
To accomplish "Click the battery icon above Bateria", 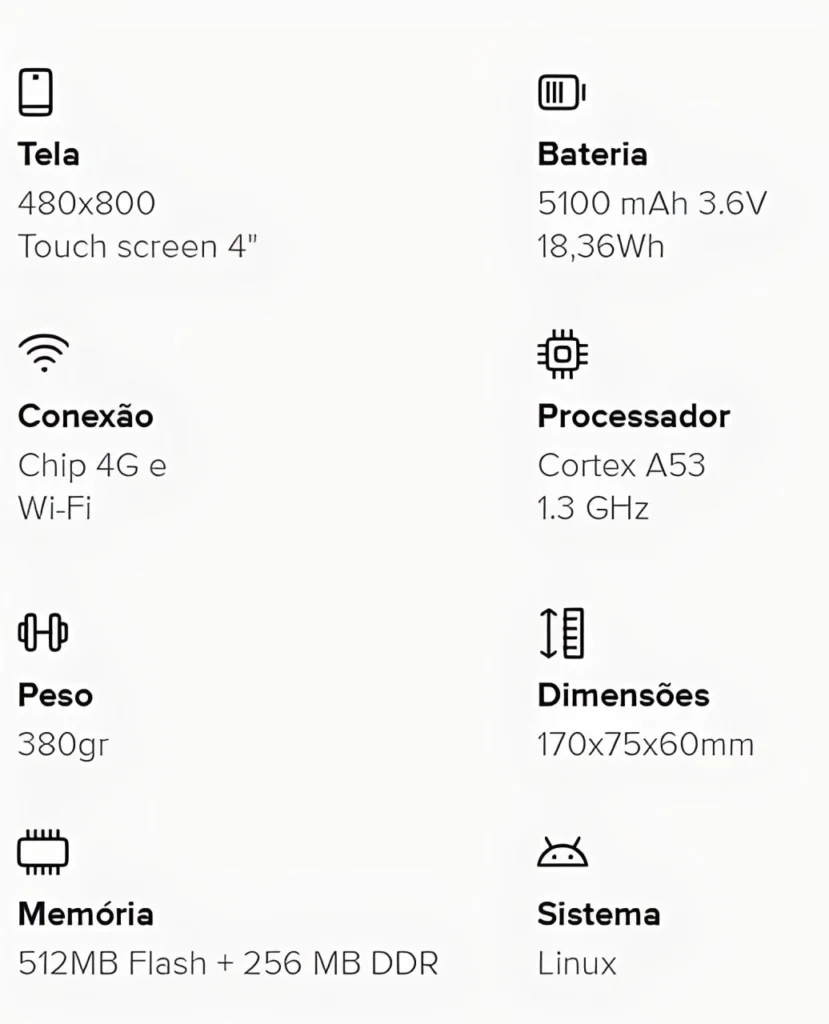I will click(561, 94).
